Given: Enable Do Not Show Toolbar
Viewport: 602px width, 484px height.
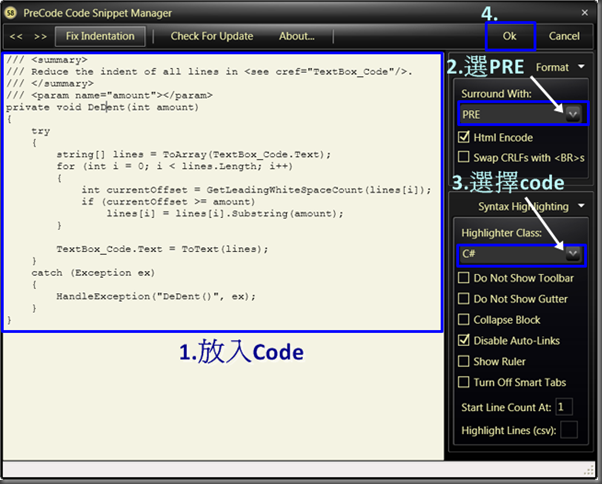Looking at the screenshot, I should (464, 278).
